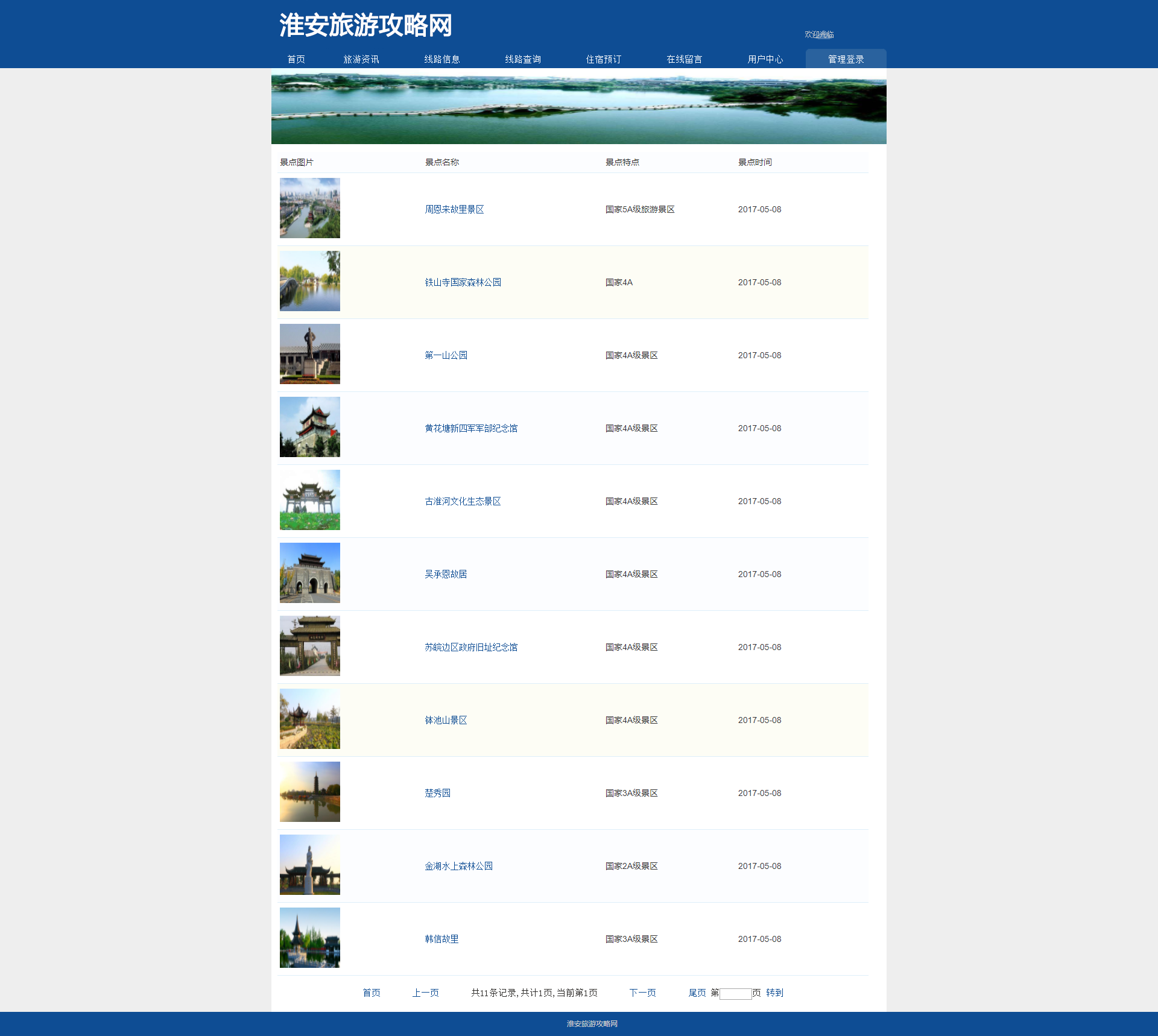The height and width of the screenshot is (1036, 1158).
Task: Open the 首页 navigation menu item
Action: [296, 59]
